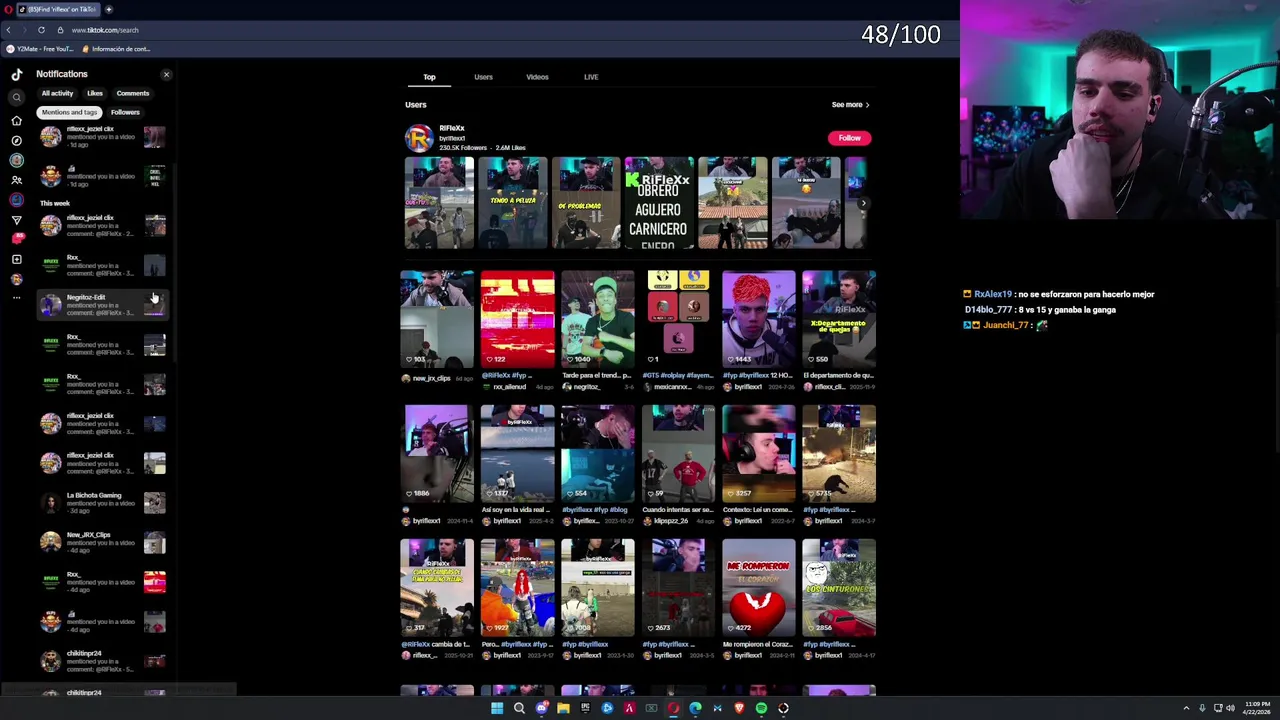Reload the page with browser refresh icon
1280x720 pixels.
tap(41, 30)
